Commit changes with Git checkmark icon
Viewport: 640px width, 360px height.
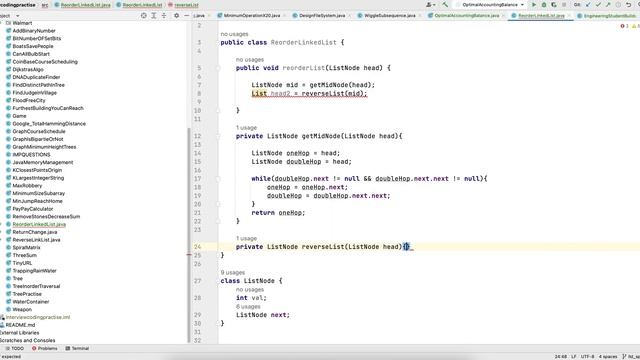tap(598, 4)
